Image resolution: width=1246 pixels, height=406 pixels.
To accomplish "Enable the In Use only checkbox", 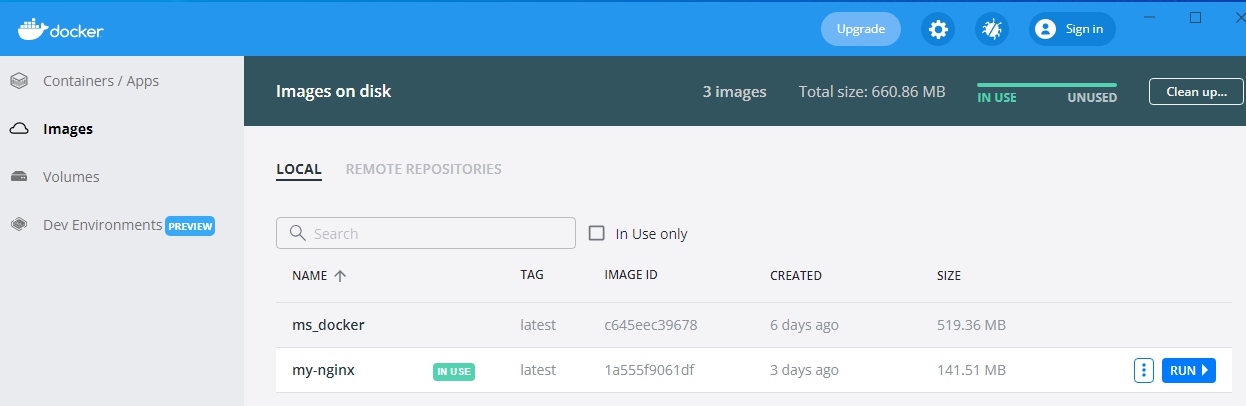I will [x=597, y=233].
